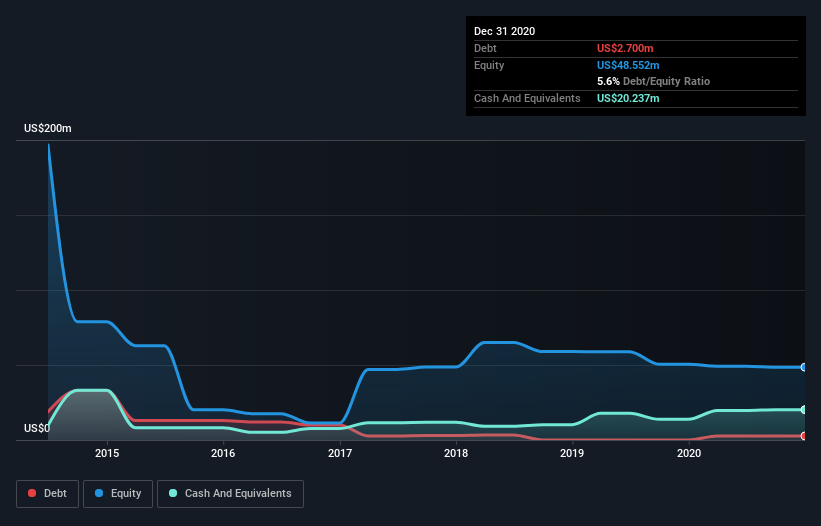Click the 2015 x-axis label

(x=107, y=453)
